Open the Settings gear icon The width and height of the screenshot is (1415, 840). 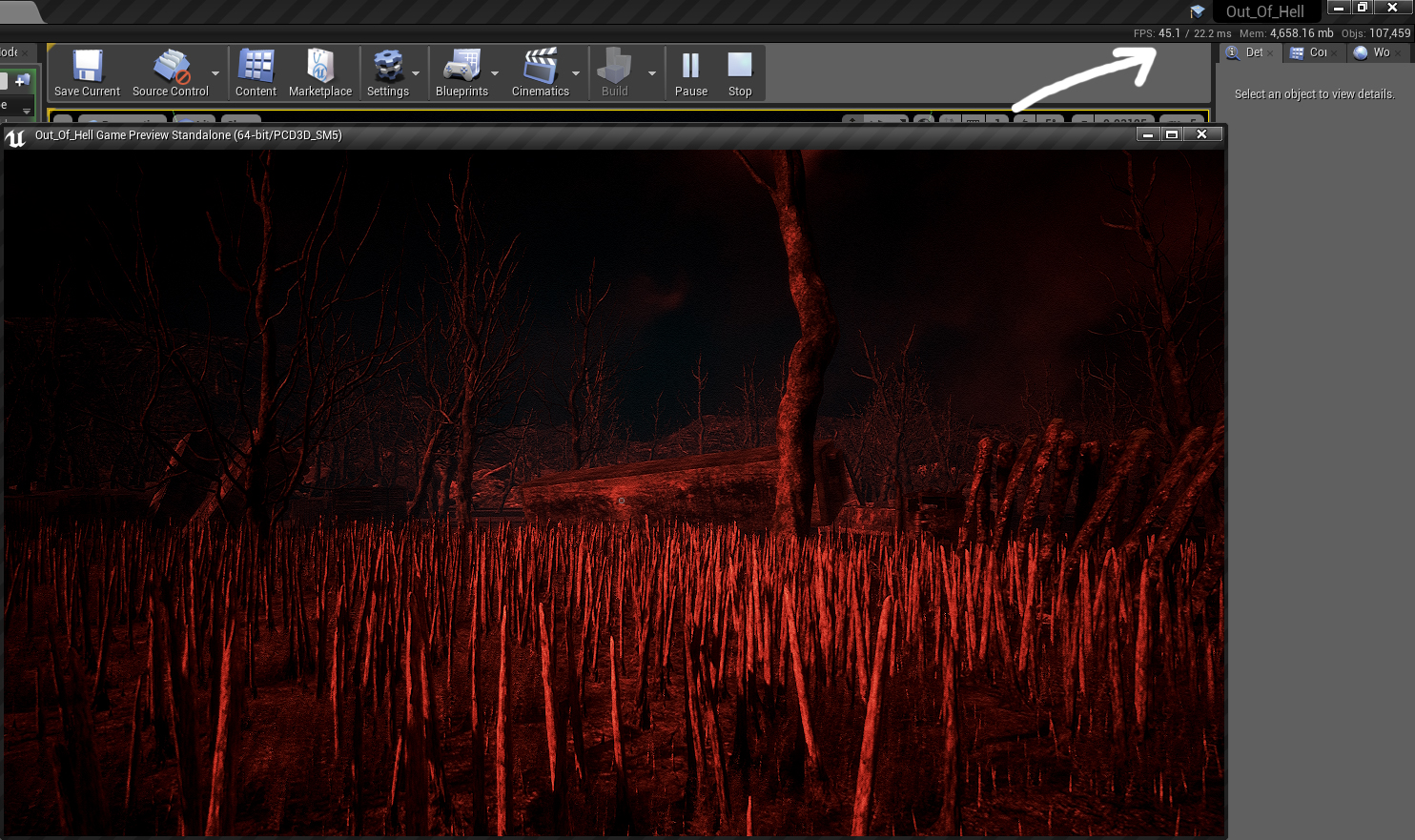[x=387, y=67]
